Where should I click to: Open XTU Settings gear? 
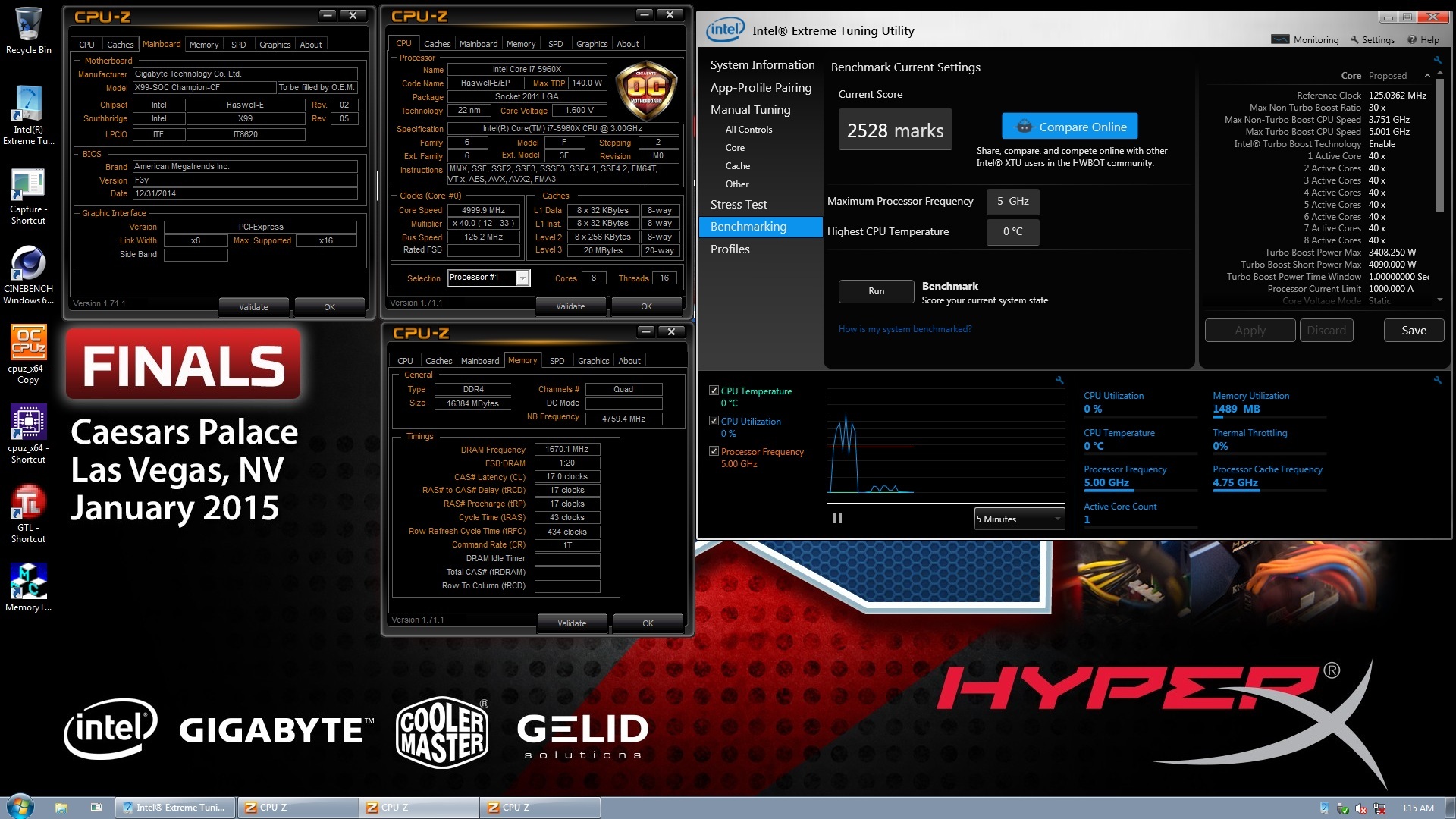click(x=1372, y=40)
